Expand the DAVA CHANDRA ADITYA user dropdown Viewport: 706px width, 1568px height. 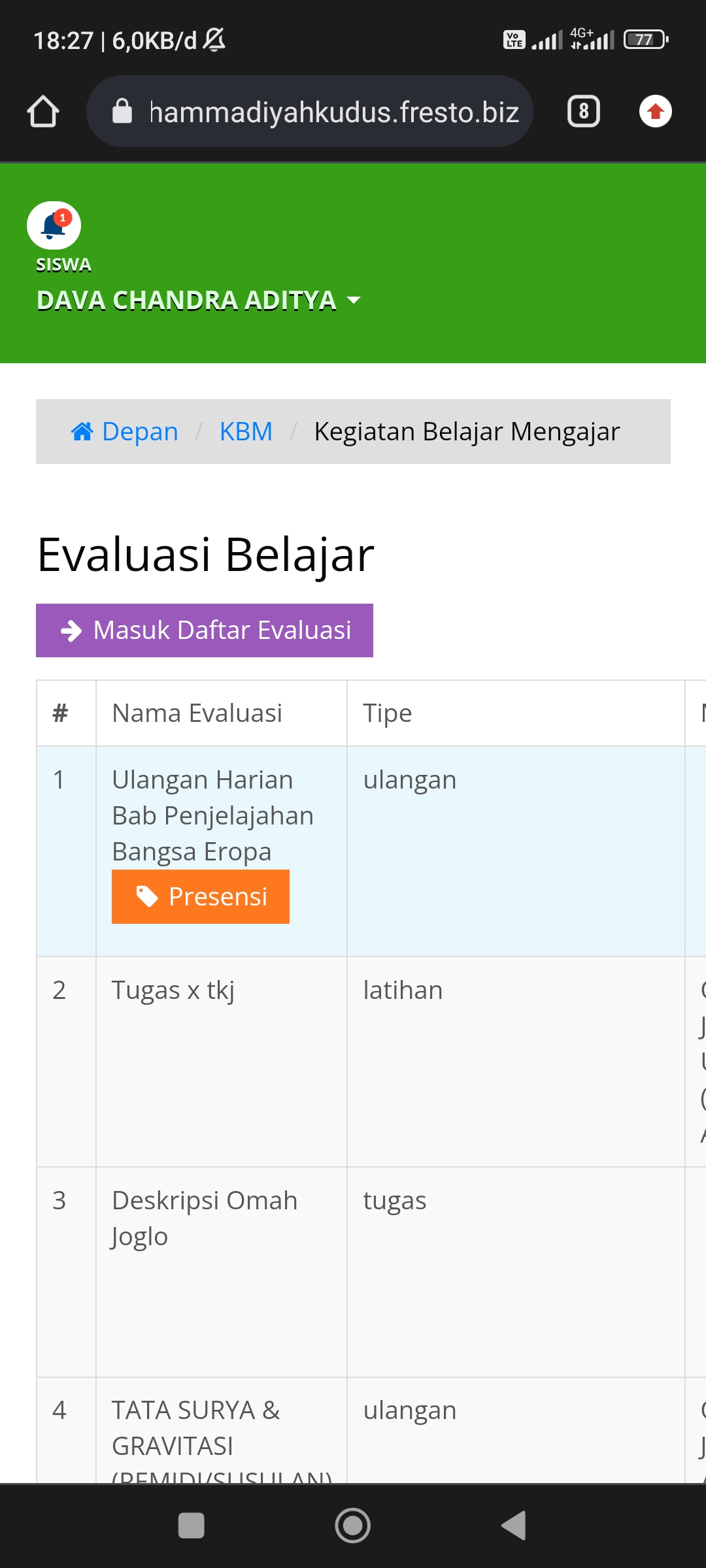click(x=199, y=301)
